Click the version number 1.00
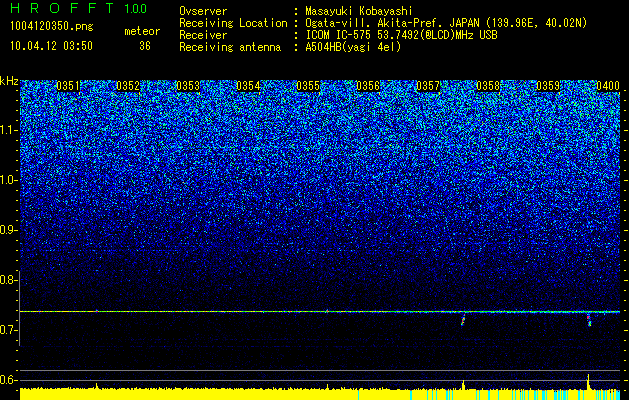This screenshot has width=629, height=400. 135,9
